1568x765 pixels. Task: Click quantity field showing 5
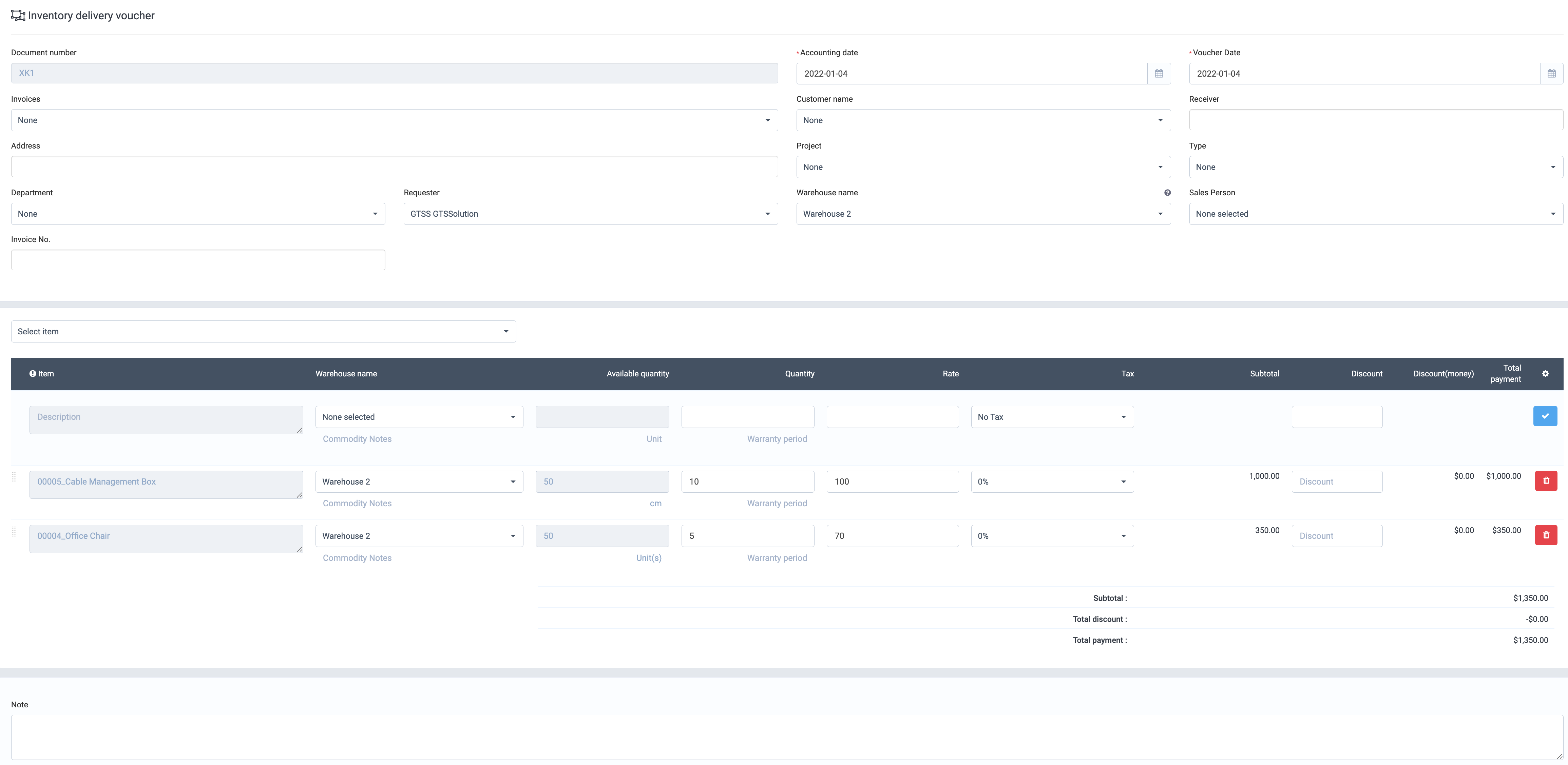click(x=747, y=535)
